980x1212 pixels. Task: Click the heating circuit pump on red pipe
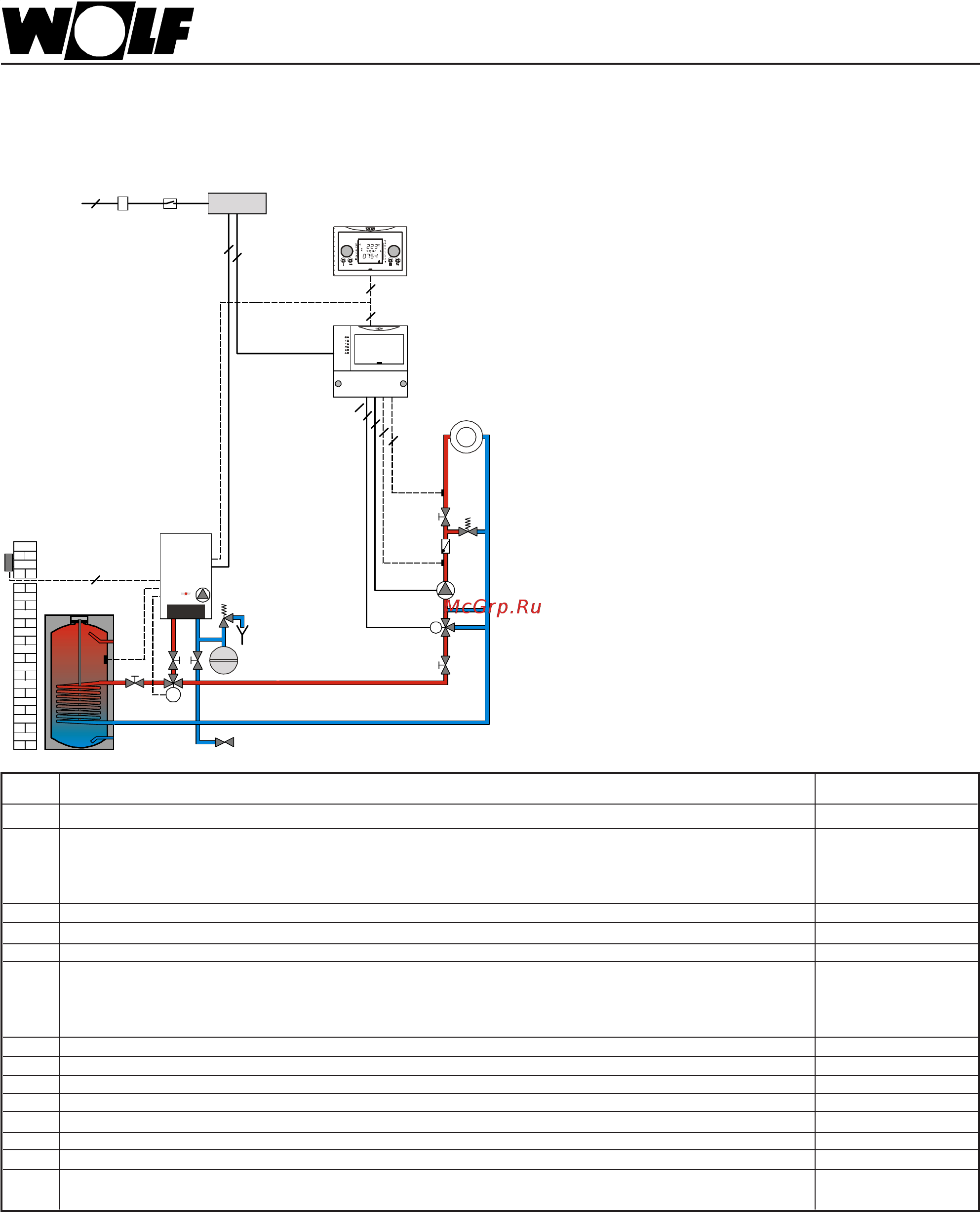click(445, 590)
